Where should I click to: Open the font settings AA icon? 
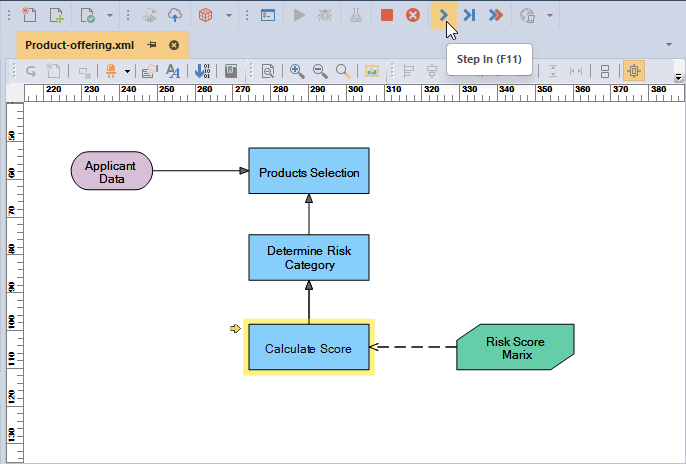[x=173, y=71]
